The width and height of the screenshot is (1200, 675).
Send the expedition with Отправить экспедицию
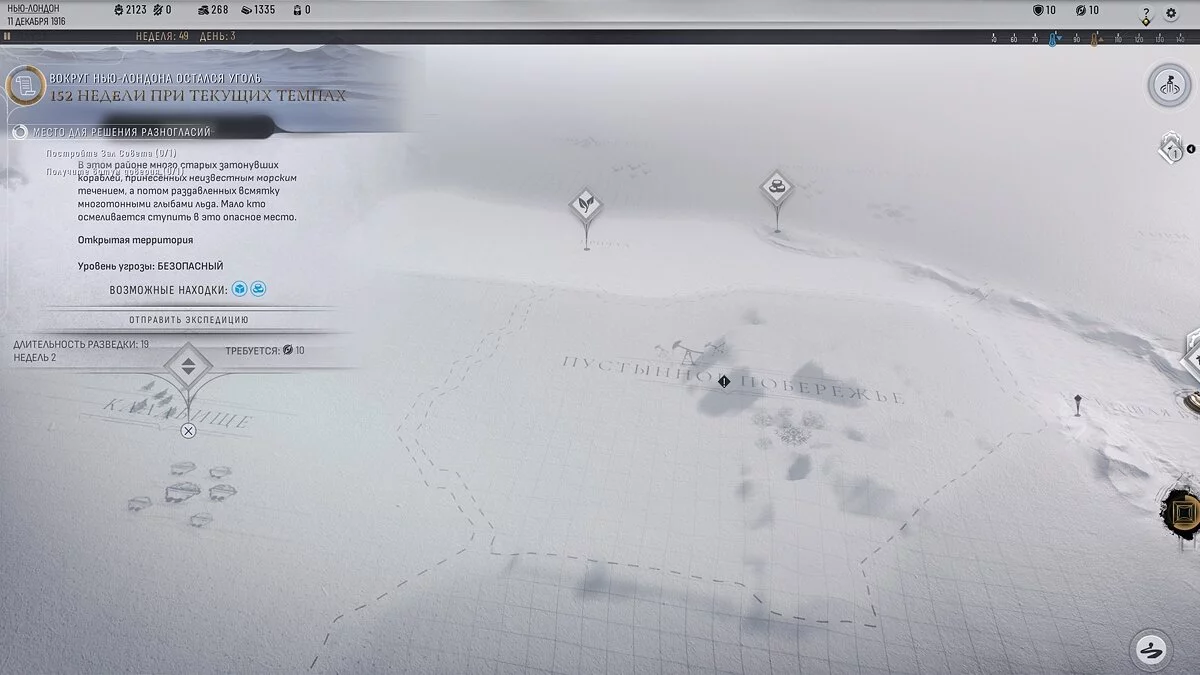(189, 320)
